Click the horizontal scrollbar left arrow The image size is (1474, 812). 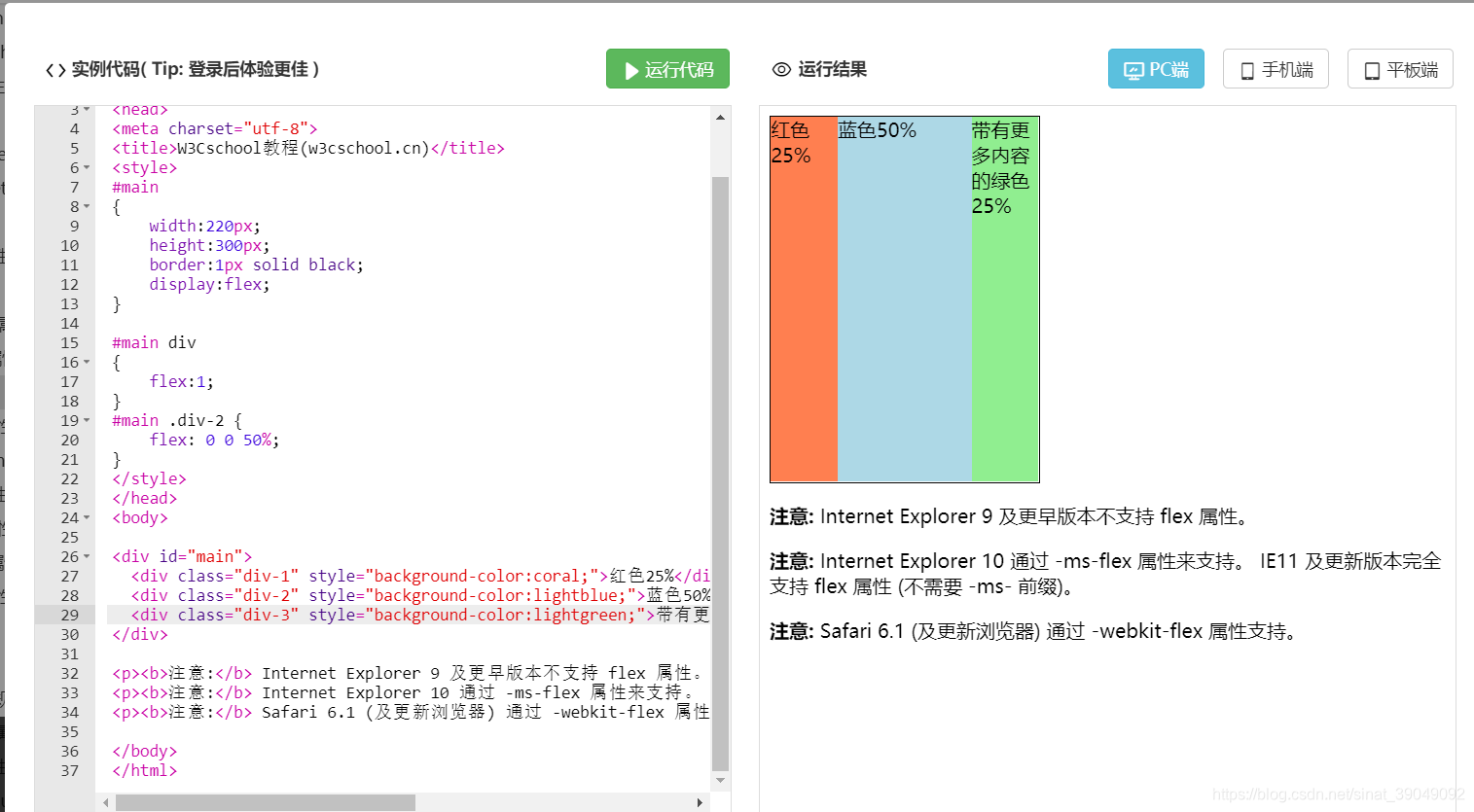(106, 802)
